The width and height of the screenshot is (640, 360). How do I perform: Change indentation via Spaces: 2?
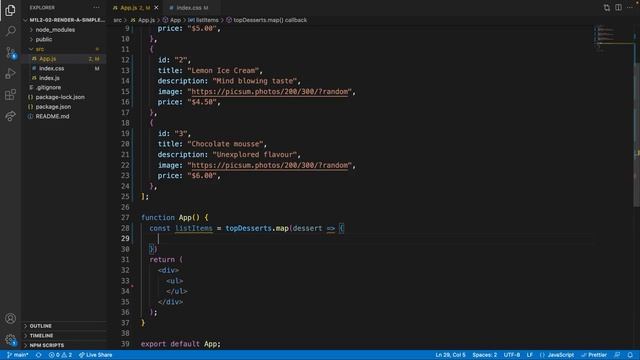[484, 355]
